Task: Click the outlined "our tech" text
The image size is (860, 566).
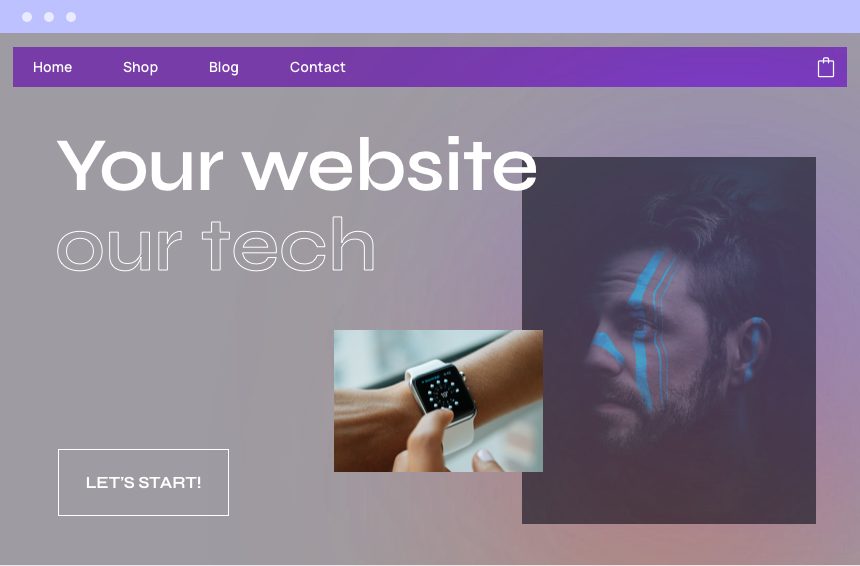Action: [x=216, y=244]
